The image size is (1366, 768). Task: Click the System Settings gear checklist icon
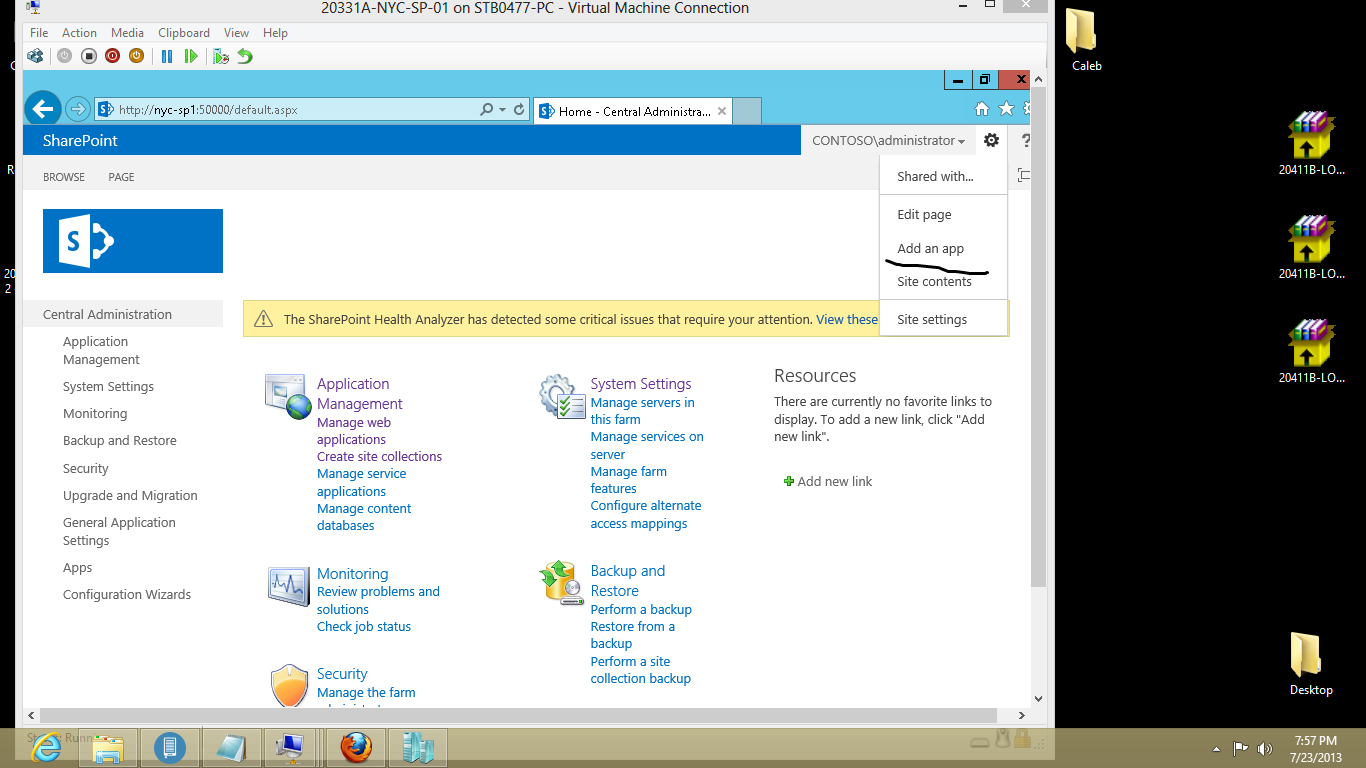point(562,396)
